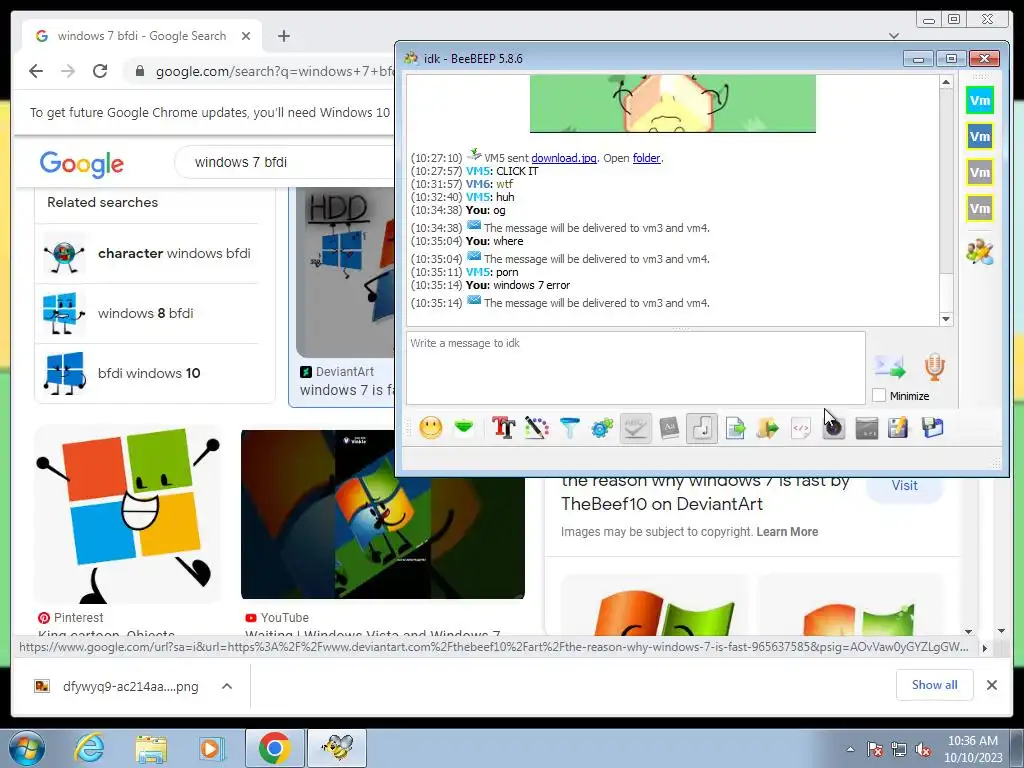Click the group users icon in BeeBEEP sidebar
The image size is (1024, 768).
tap(980, 251)
